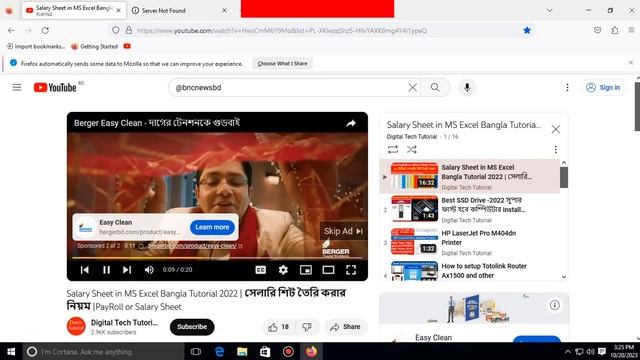The height and width of the screenshot is (360, 640).
Task: Open YouTube settings three-dot menu
Action: click(x=567, y=87)
